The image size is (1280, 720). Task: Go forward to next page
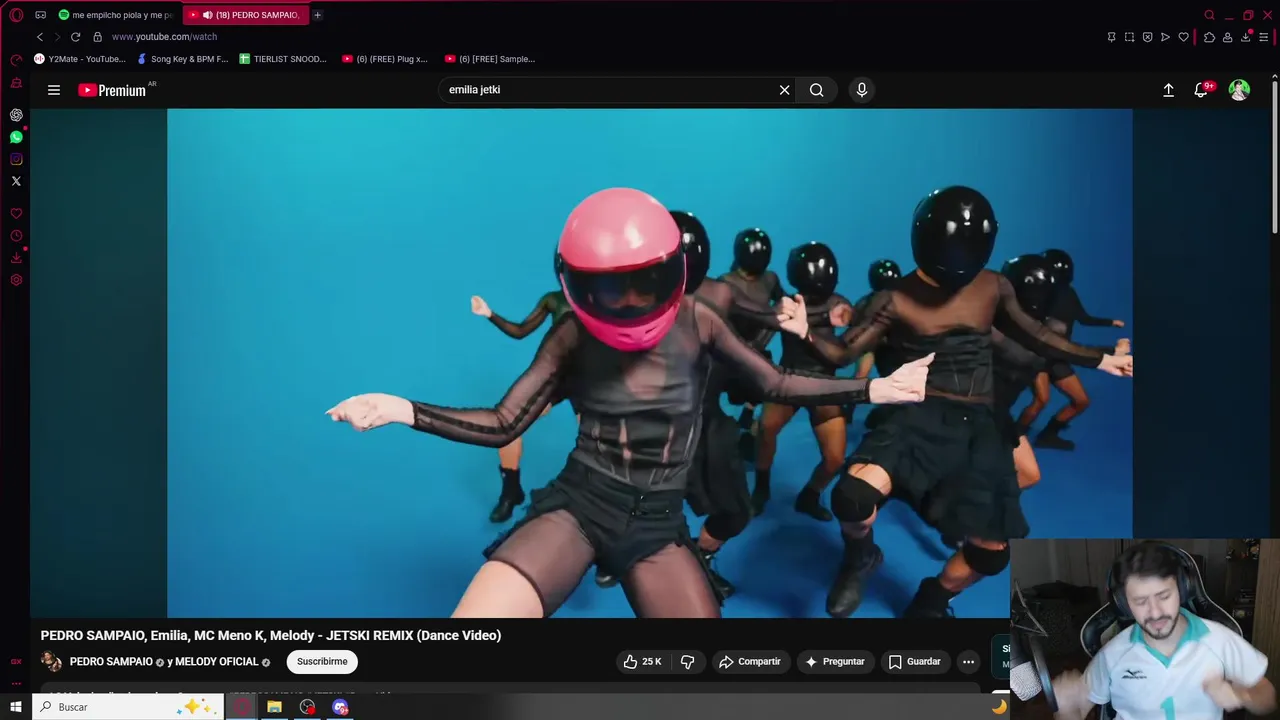point(57,37)
